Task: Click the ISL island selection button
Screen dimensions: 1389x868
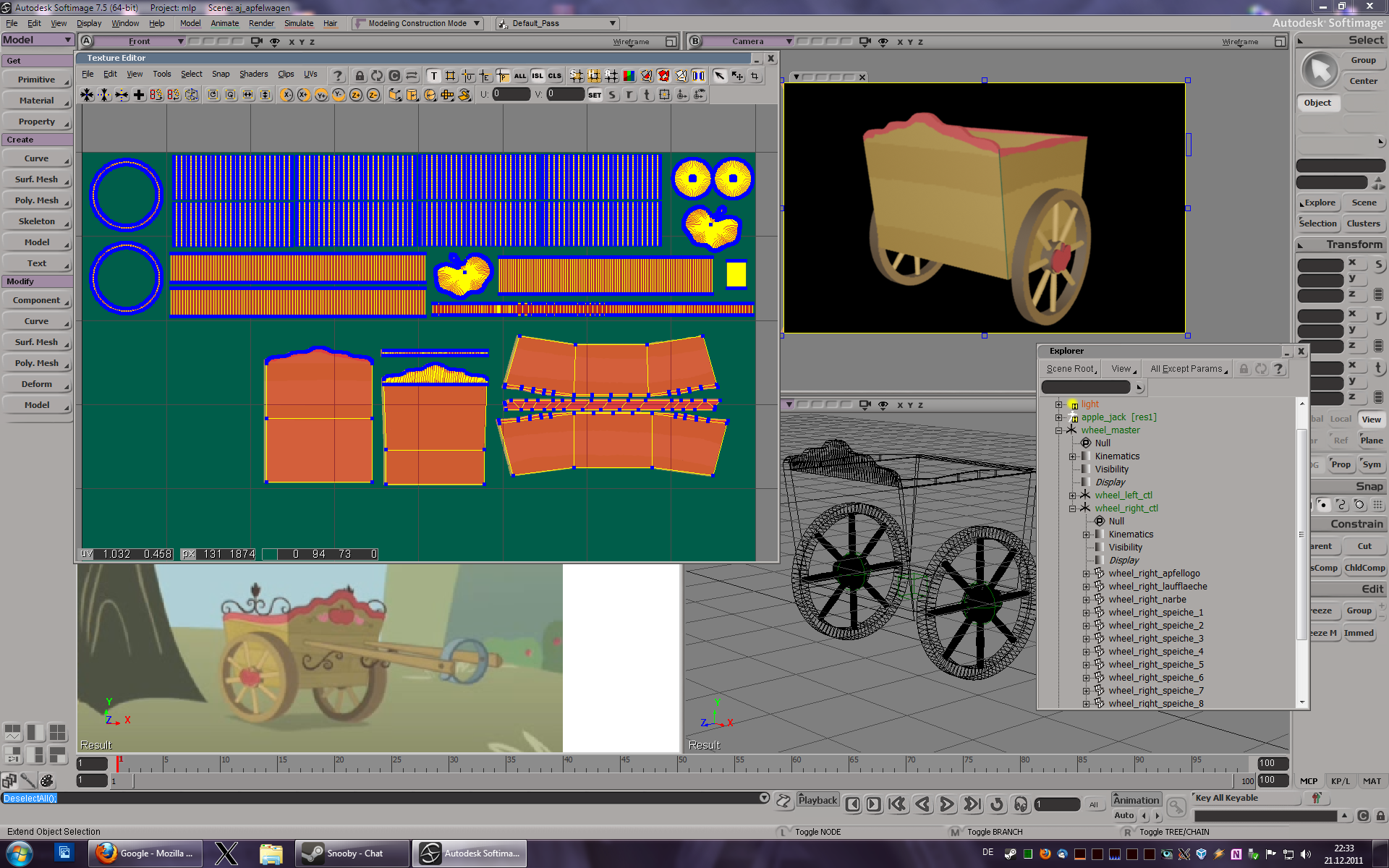Action: click(x=538, y=76)
